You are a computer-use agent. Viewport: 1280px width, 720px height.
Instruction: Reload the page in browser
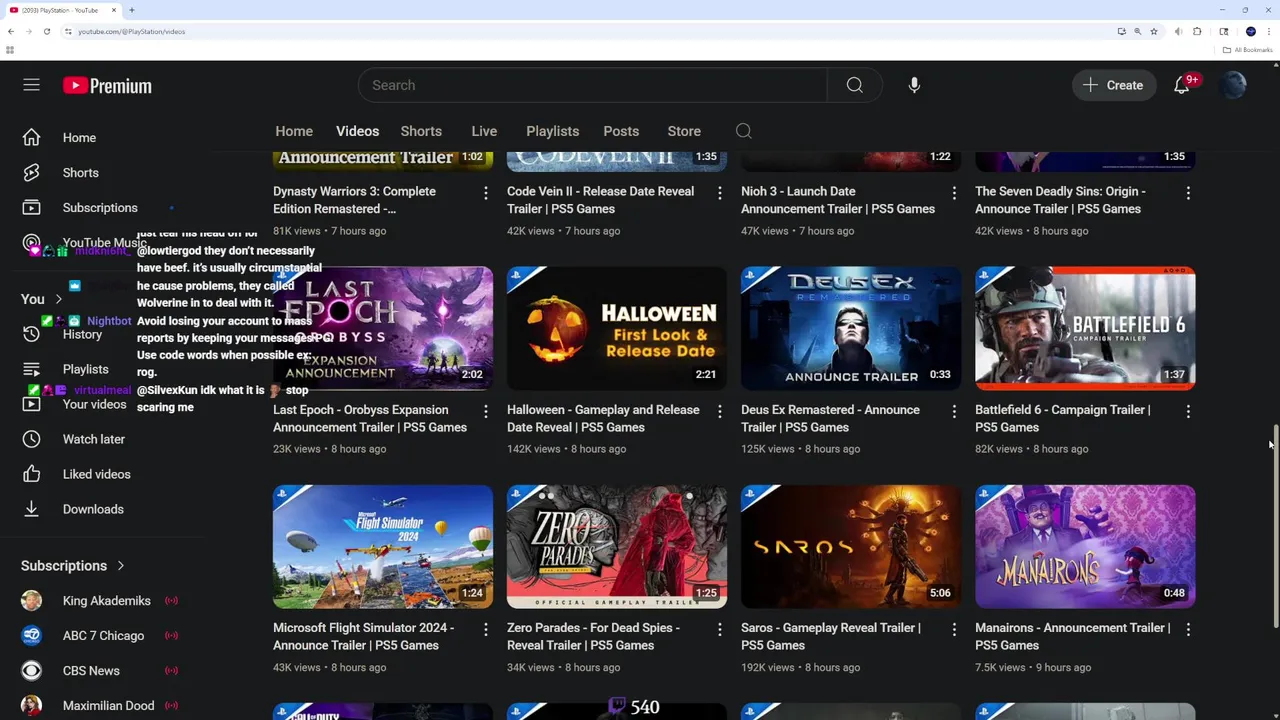46,31
